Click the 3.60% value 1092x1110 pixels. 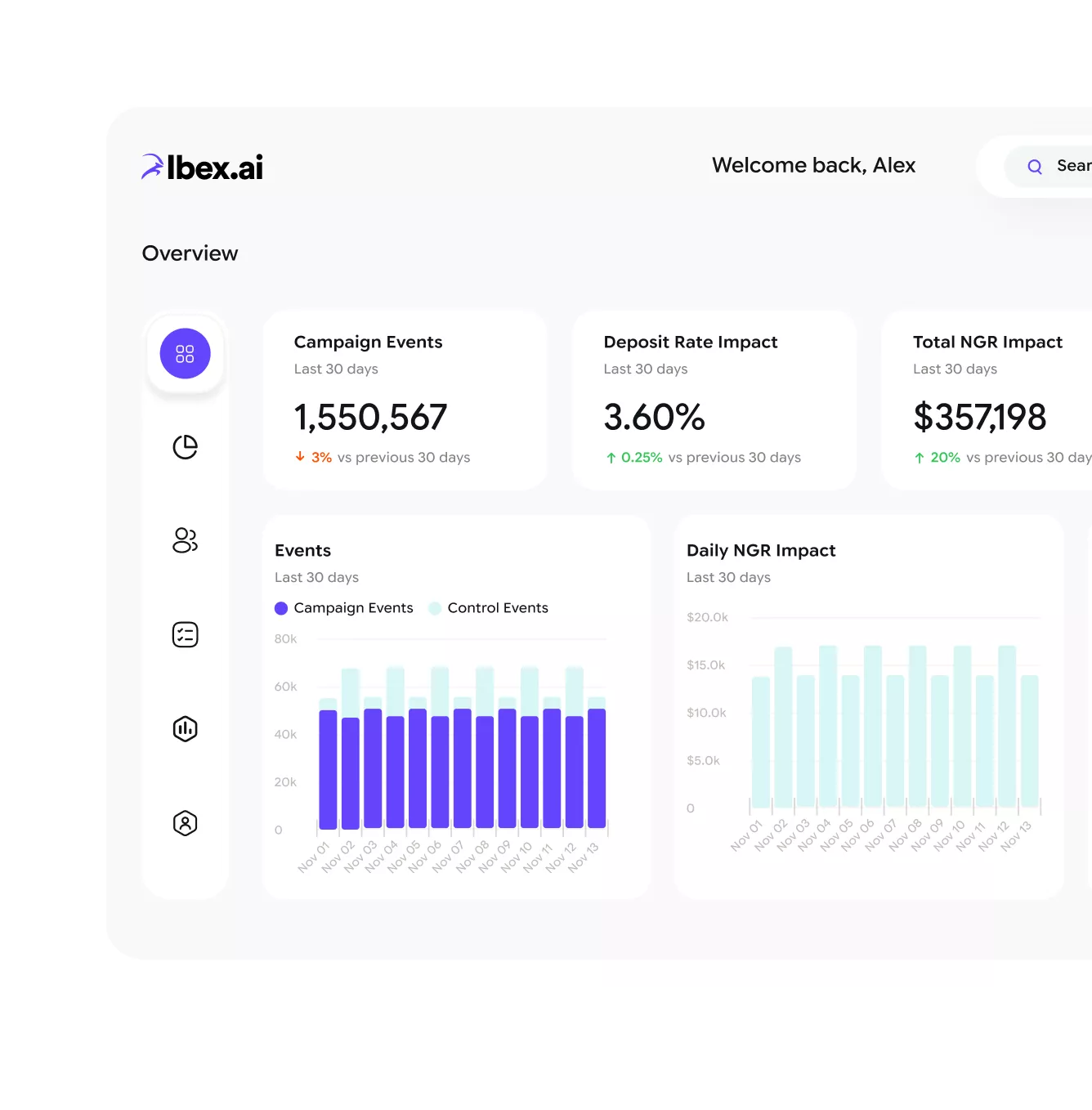tap(654, 417)
